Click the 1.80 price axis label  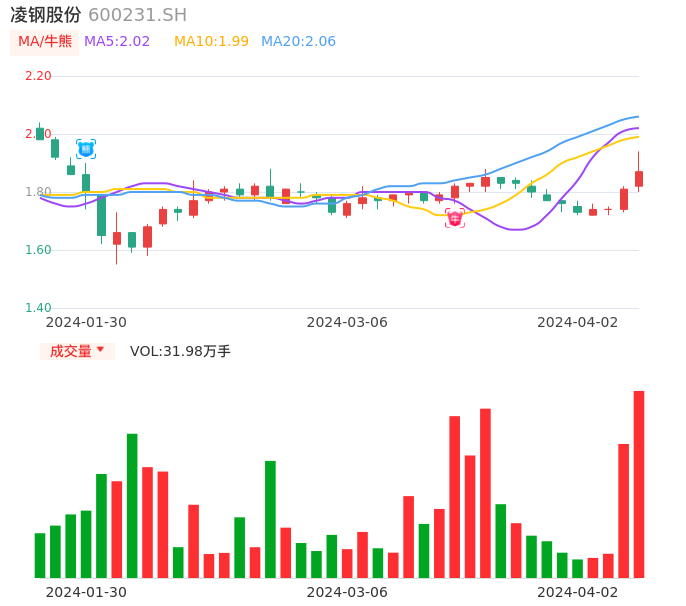pyautogui.click(x=38, y=192)
